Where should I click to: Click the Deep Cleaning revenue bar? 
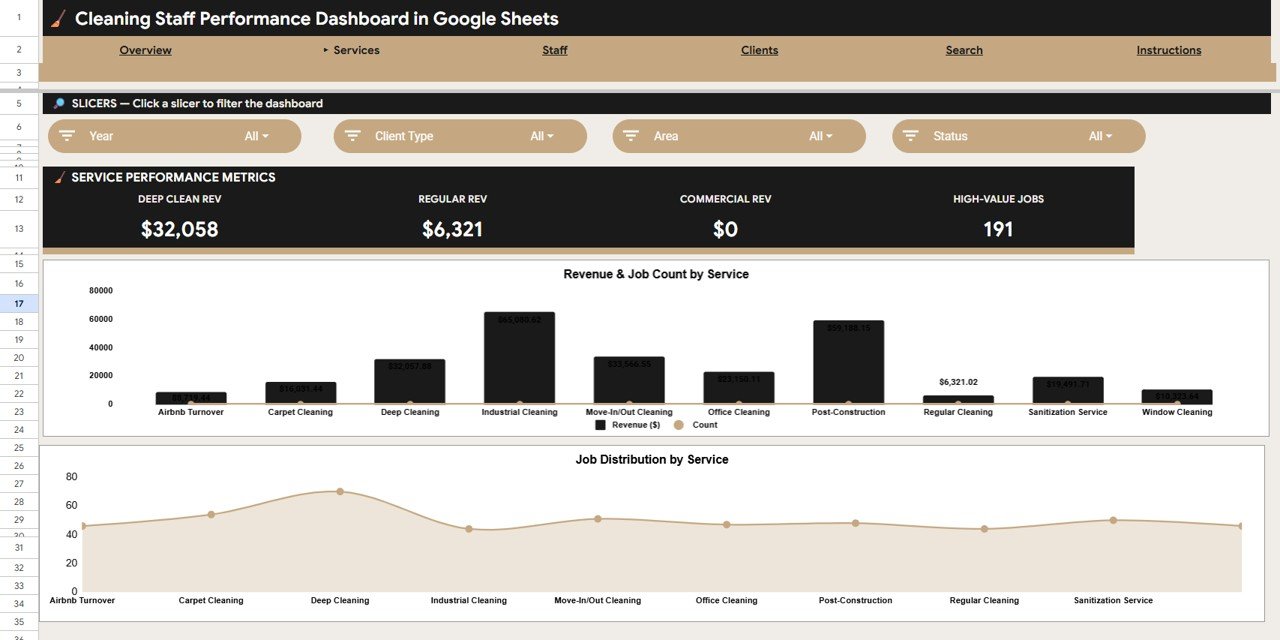(x=410, y=381)
